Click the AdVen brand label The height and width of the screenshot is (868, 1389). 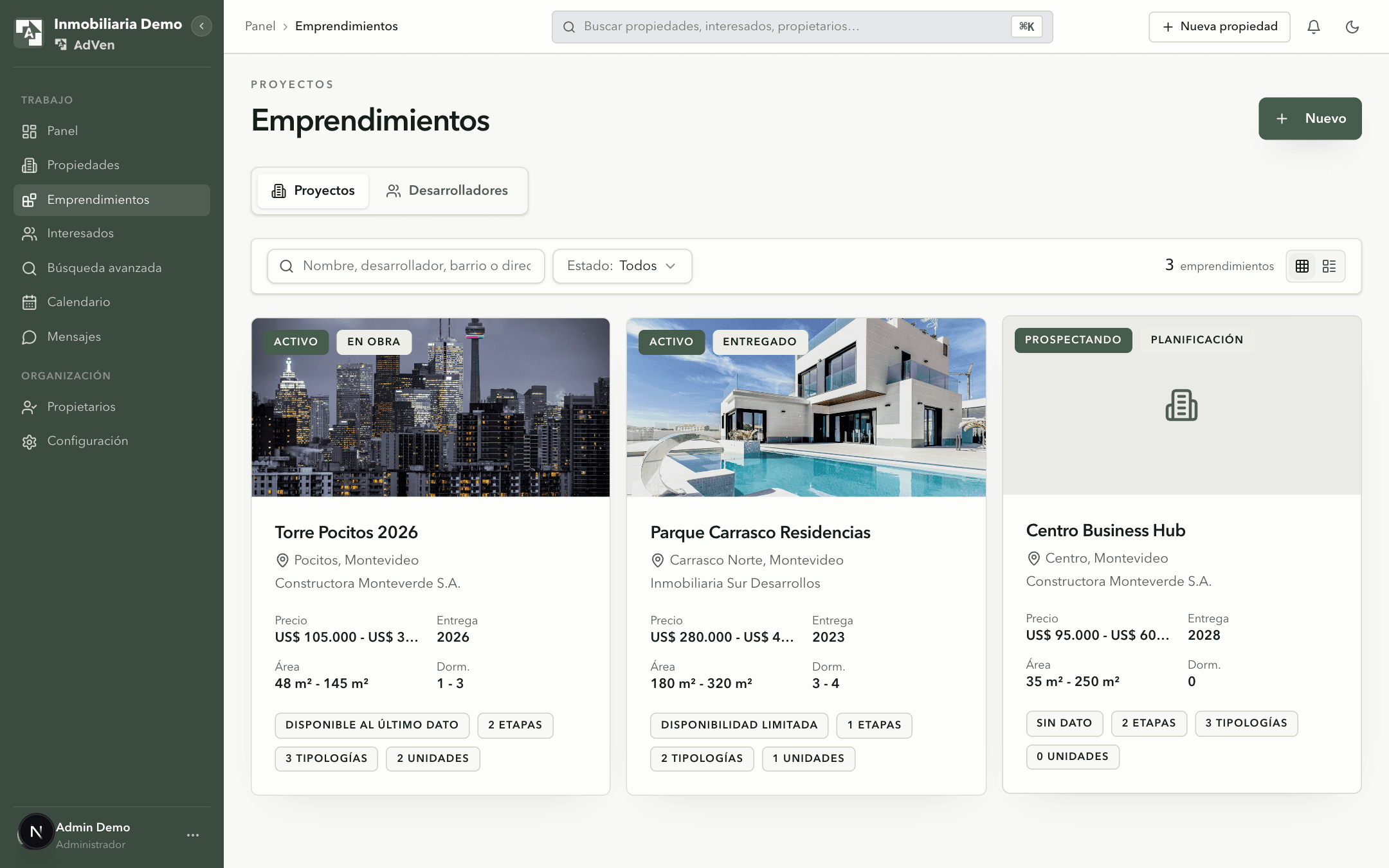tap(86, 45)
